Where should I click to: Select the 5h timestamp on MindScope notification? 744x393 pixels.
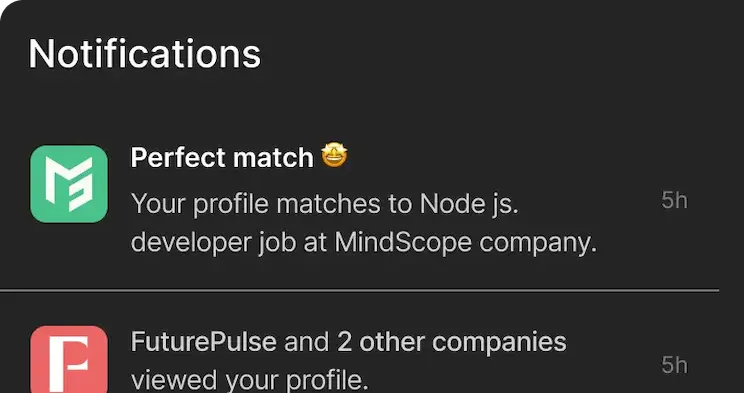tap(674, 200)
